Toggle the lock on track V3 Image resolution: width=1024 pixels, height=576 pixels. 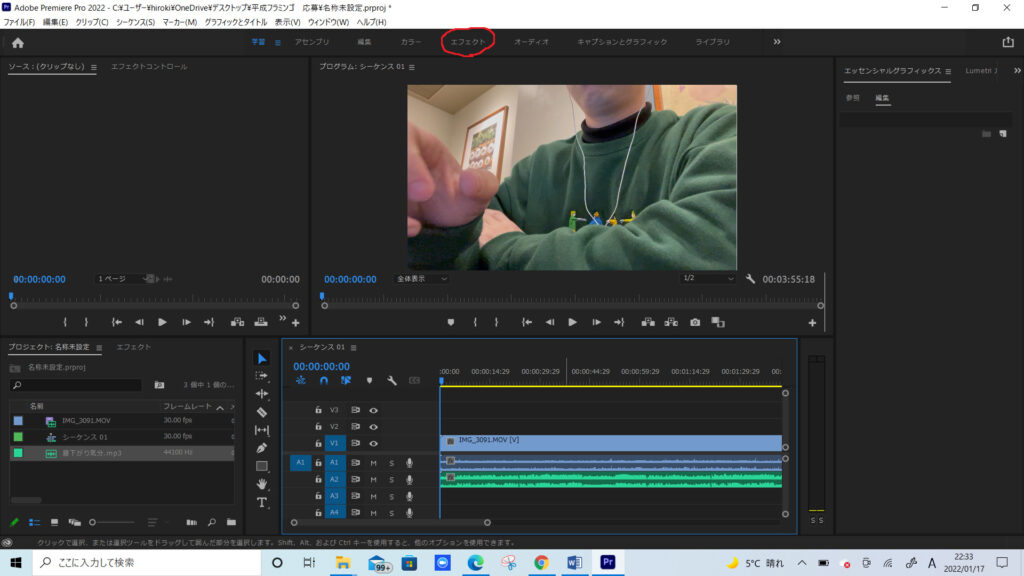coord(318,410)
